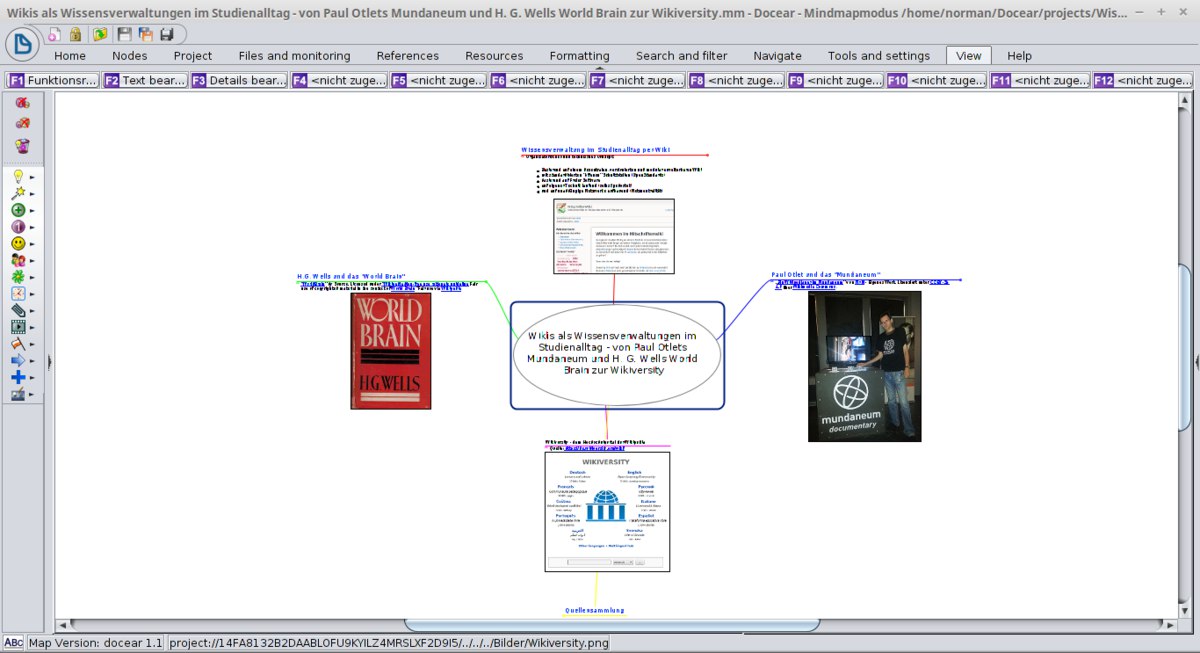This screenshot has width=1200, height=653.
Task: Select the Quellensammlung node
Action: [x=594, y=610]
